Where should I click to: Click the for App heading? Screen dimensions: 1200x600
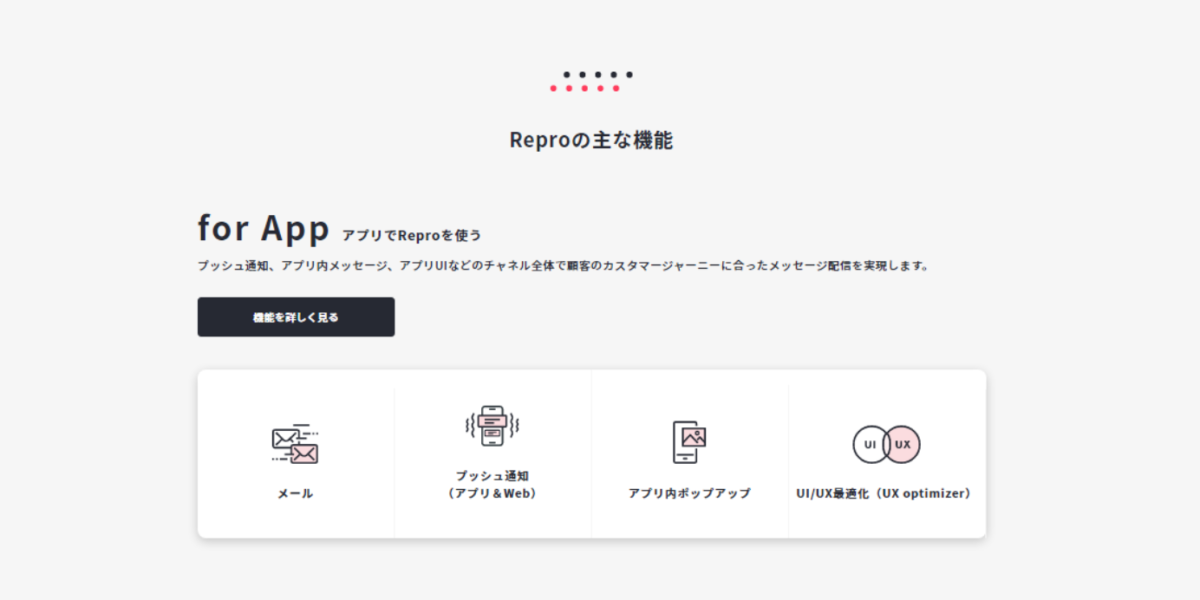[x=263, y=228]
